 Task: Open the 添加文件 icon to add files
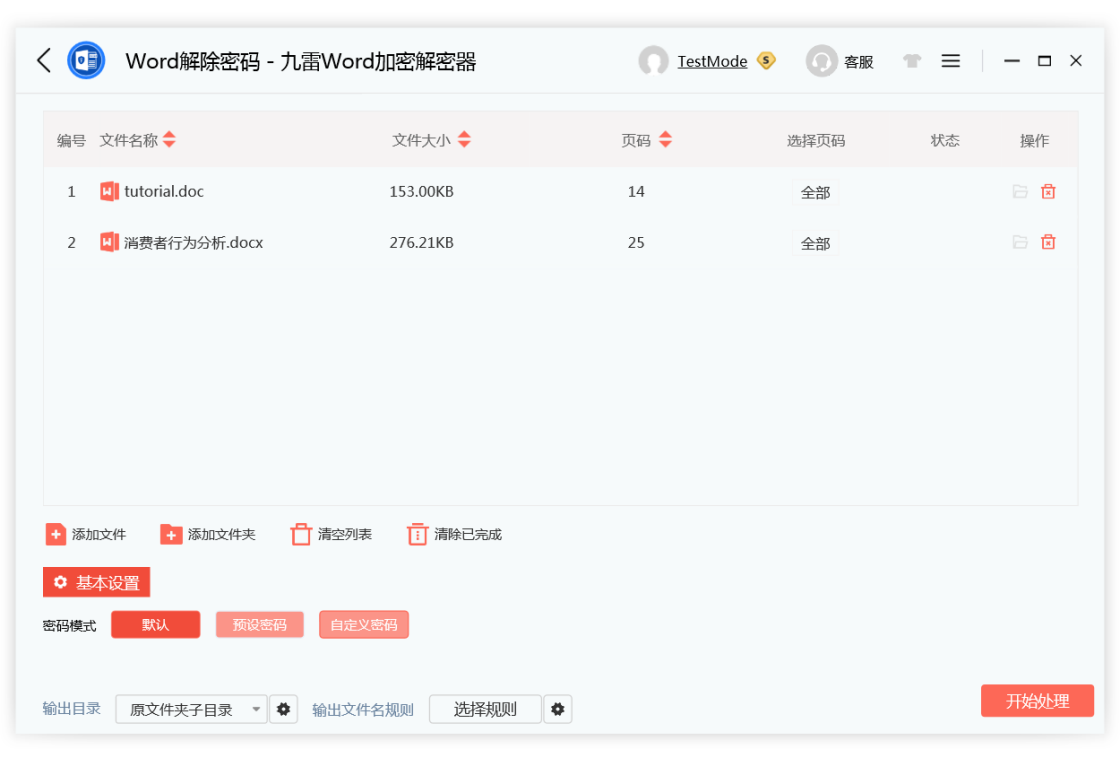[55, 534]
